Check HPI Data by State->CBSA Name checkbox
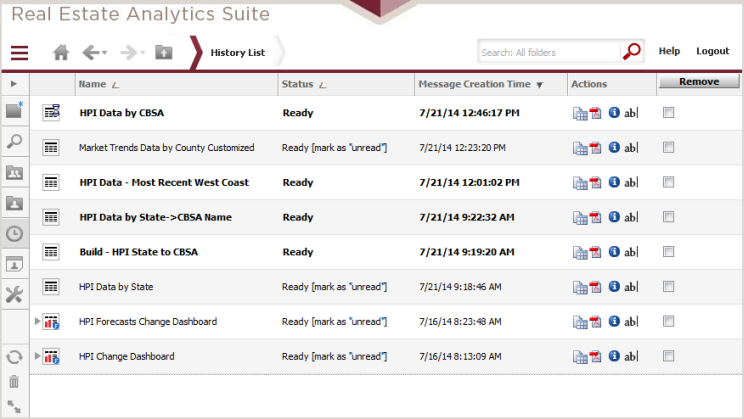The width and height of the screenshot is (744, 419). pos(669,217)
